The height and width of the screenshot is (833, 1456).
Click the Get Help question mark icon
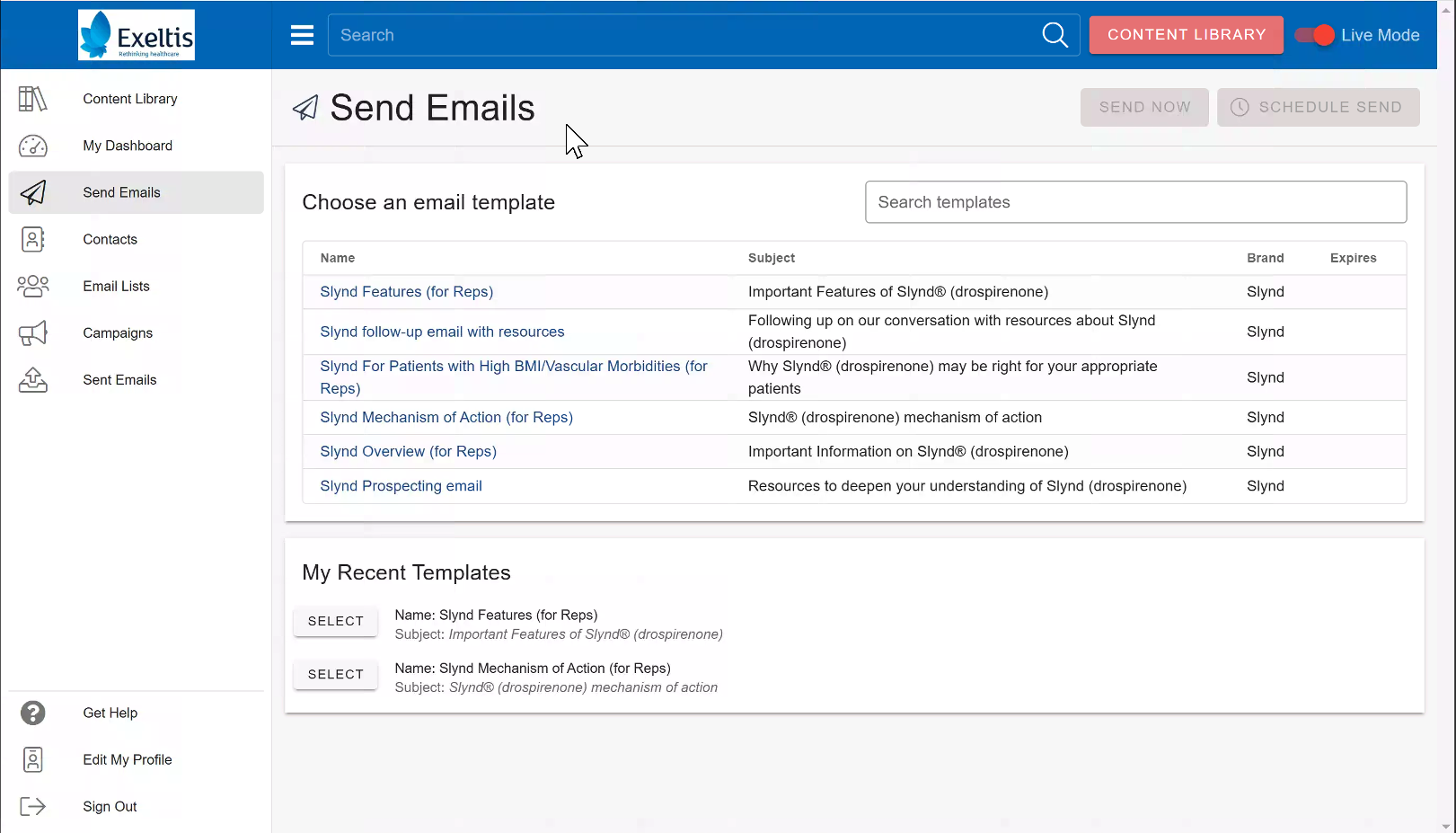click(x=33, y=713)
